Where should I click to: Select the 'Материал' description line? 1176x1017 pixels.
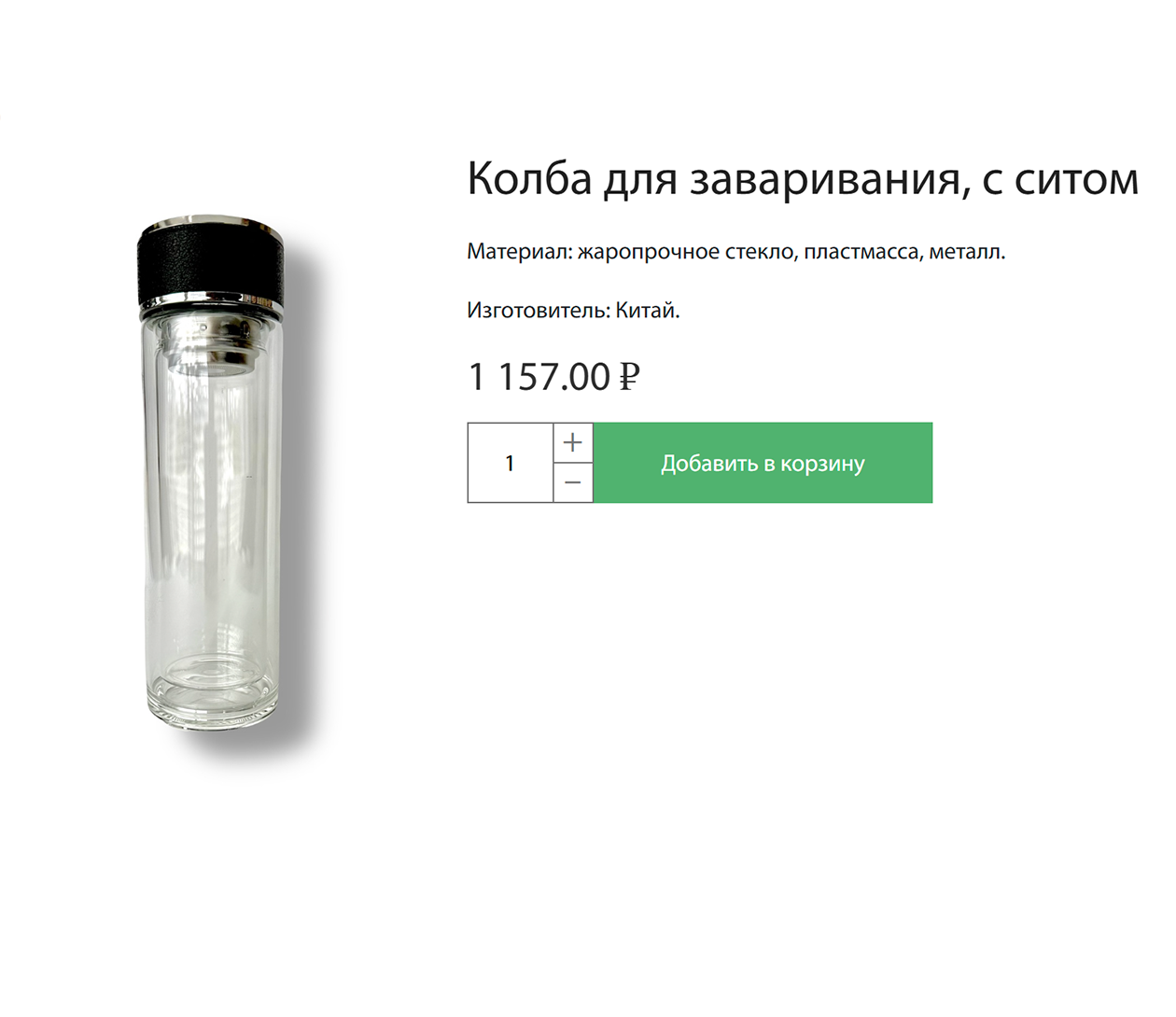tap(735, 252)
